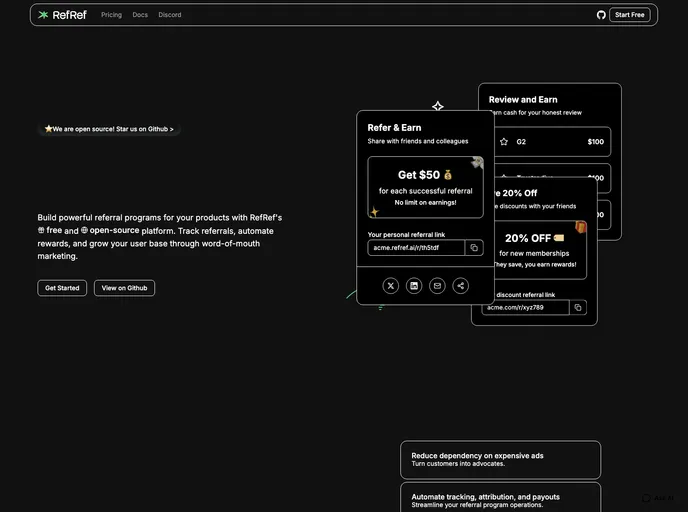Click 'Share with friends and colleagues' text
This screenshot has height=512, width=688.
[x=418, y=141]
